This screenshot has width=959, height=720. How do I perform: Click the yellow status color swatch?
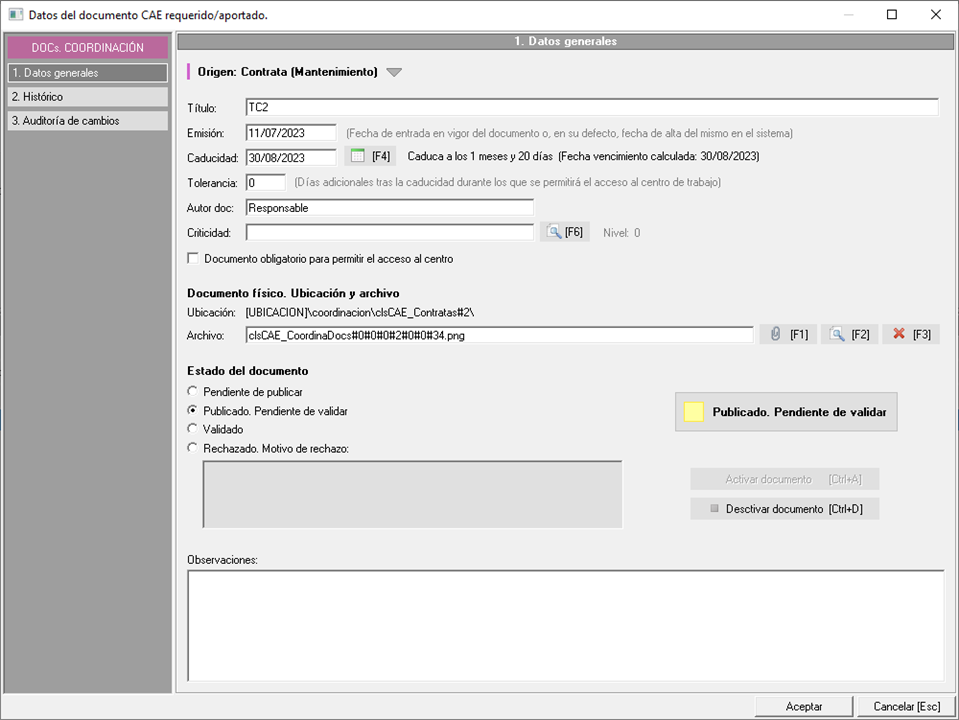[x=694, y=412]
